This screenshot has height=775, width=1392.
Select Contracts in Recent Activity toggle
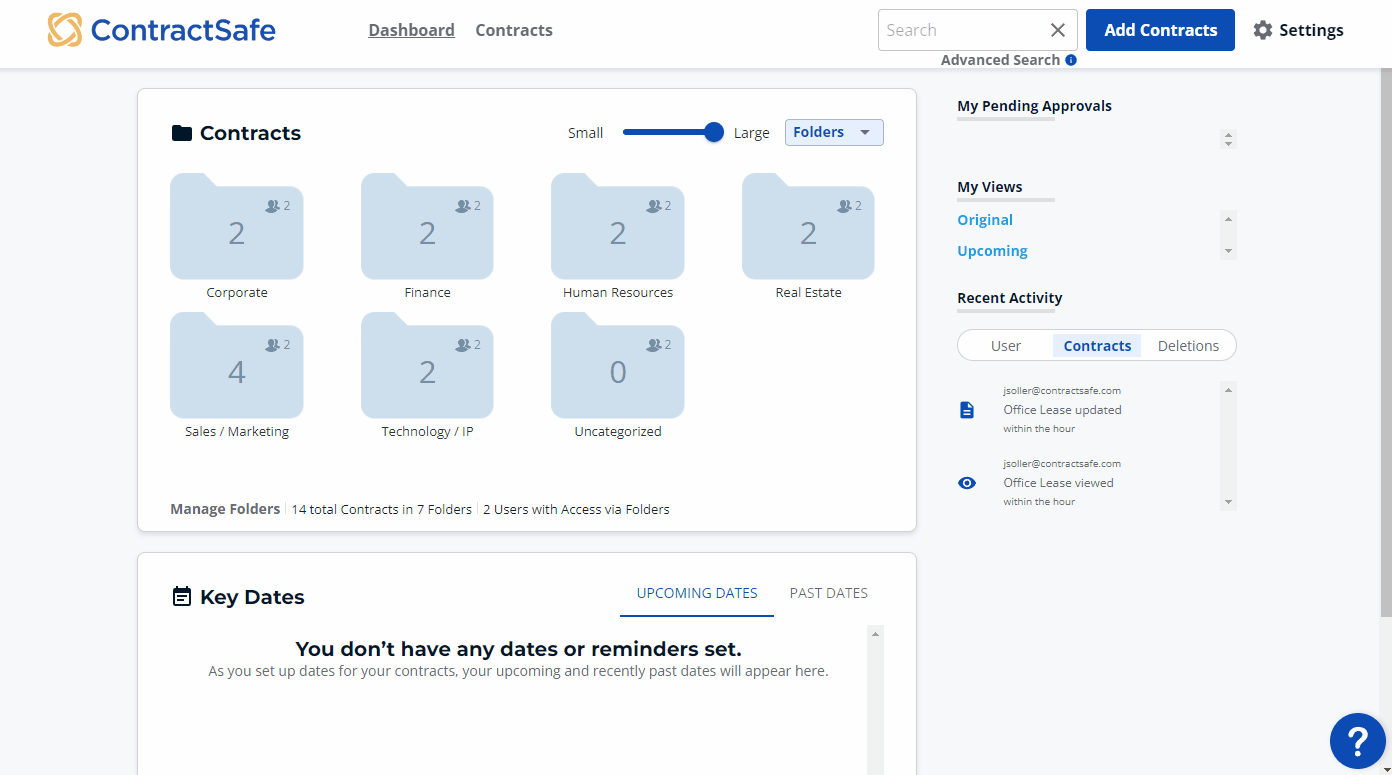click(1097, 346)
